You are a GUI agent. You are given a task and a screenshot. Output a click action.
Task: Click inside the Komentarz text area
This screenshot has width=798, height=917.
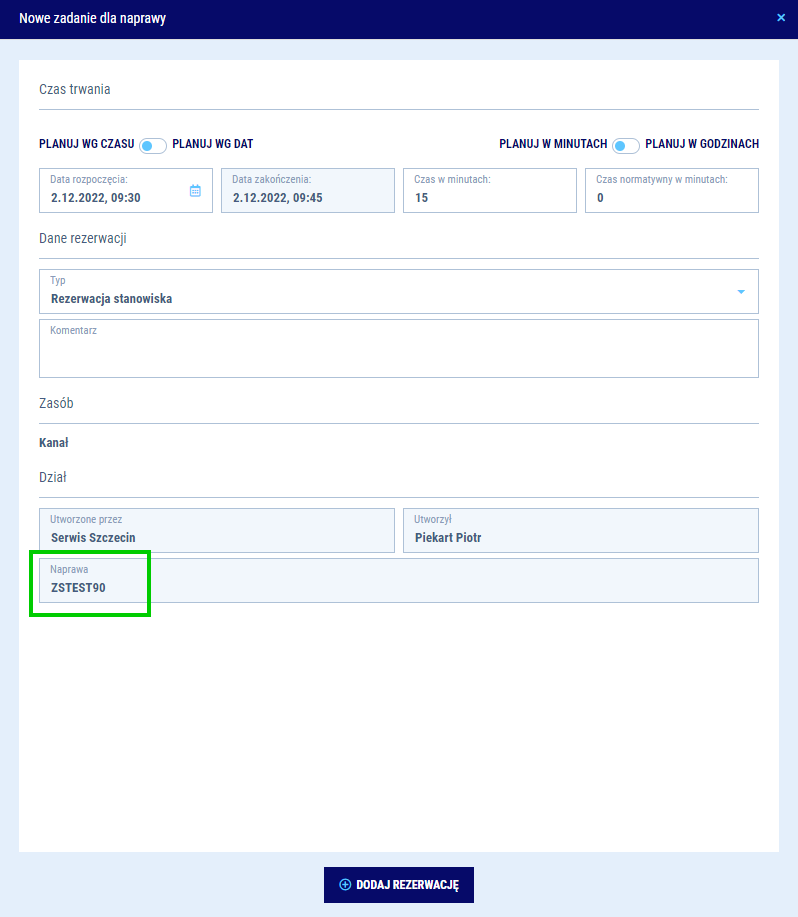(x=398, y=353)
